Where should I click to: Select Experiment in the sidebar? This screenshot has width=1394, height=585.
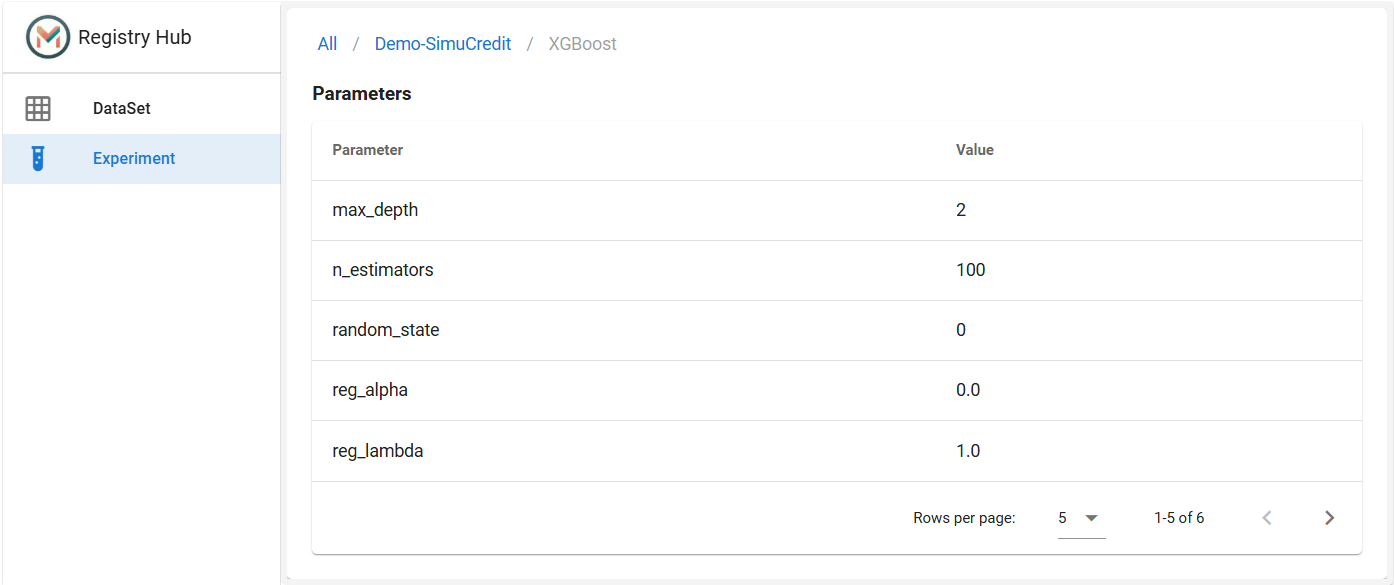coord(141,158)
